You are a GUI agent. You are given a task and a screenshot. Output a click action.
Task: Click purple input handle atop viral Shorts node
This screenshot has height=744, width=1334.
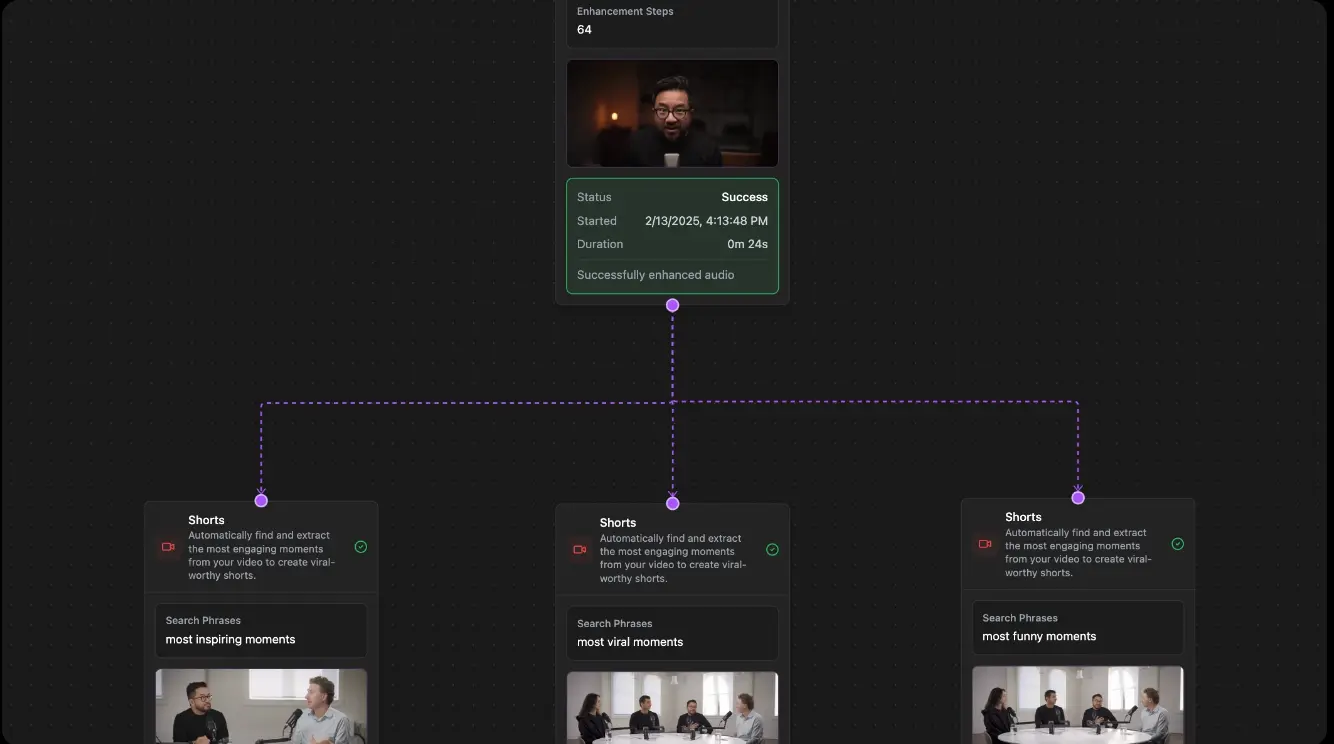(x=672, y=503)
